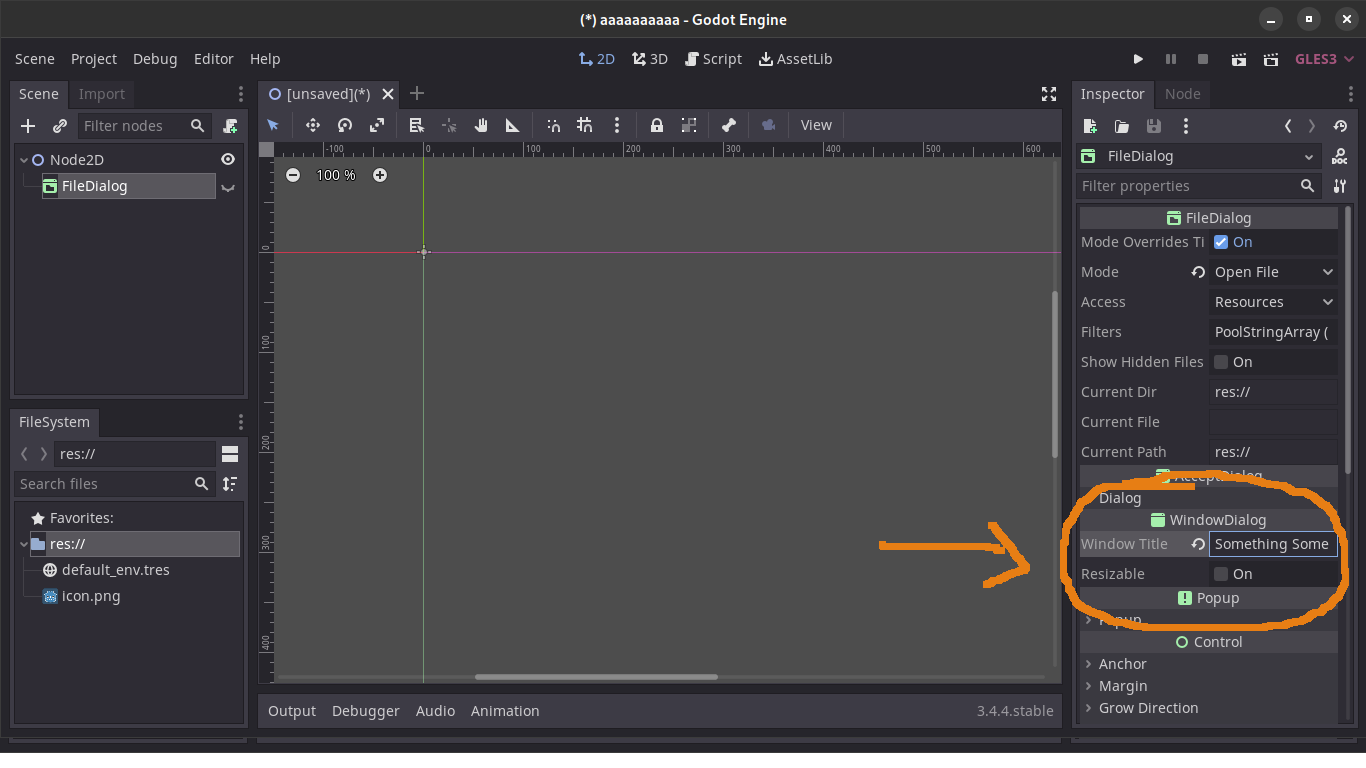1366x768 pixels.
Task: Play a custom scene
Action: click(1271, 59)
